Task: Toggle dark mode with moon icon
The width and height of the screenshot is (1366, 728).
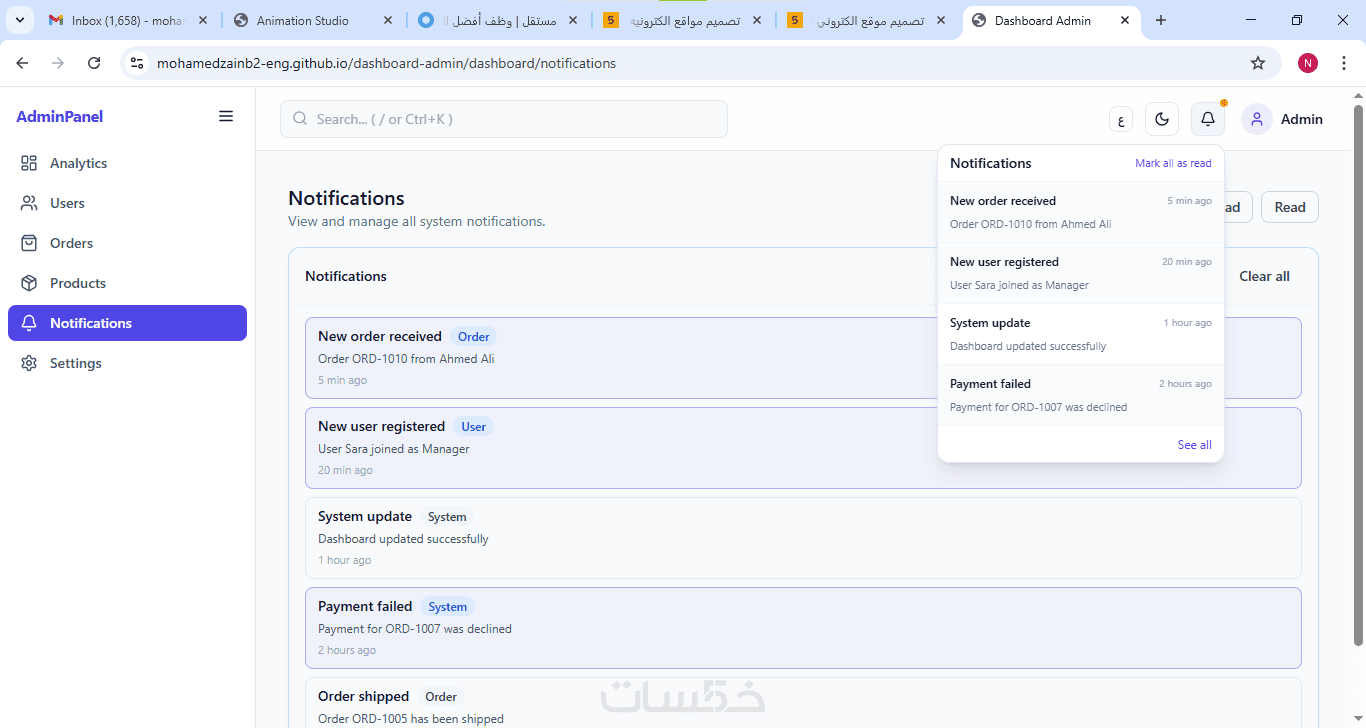Action: point(1161,119)
